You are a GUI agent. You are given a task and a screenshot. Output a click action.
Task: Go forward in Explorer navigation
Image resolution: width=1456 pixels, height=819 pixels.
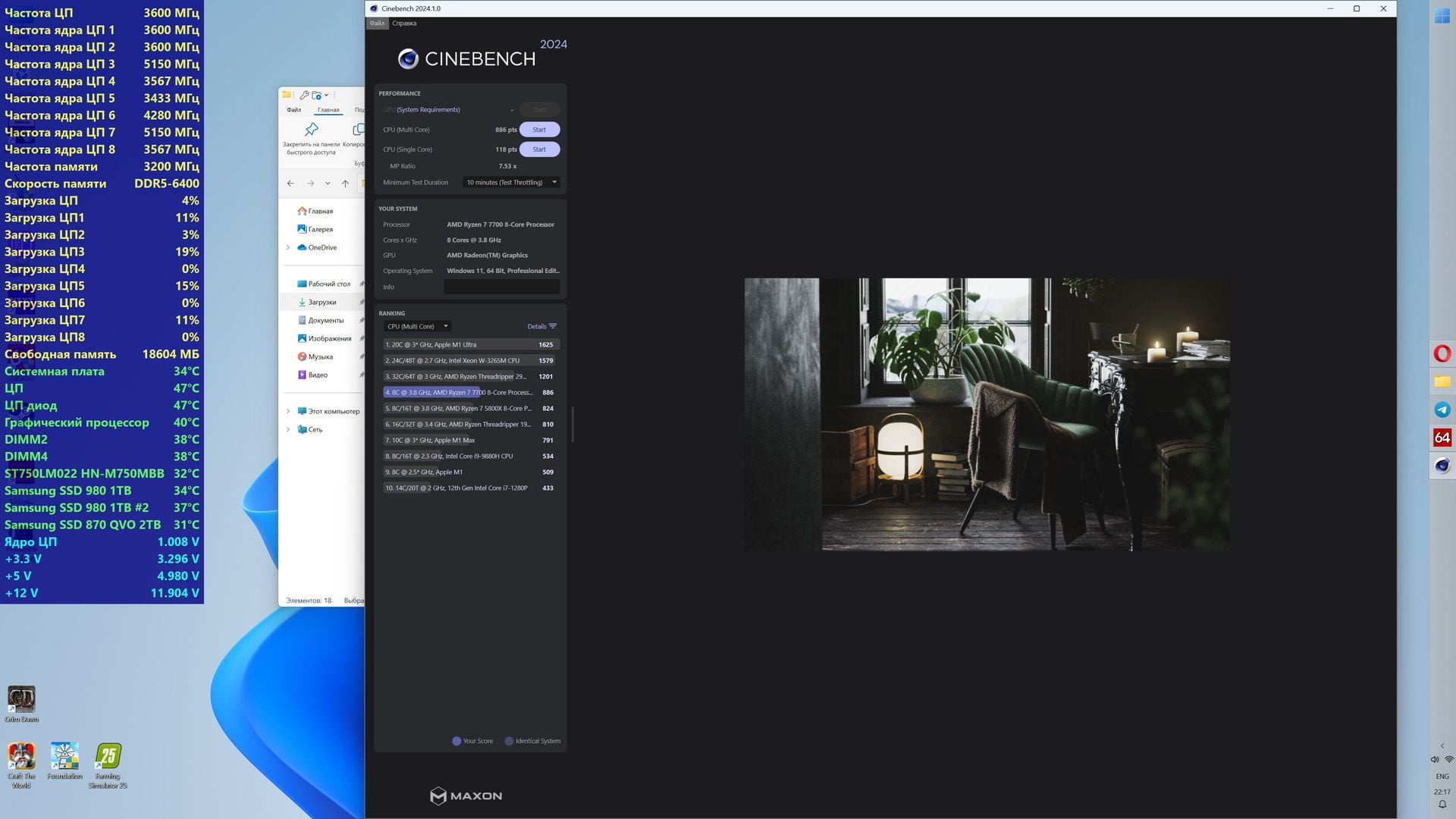(310, 184)
